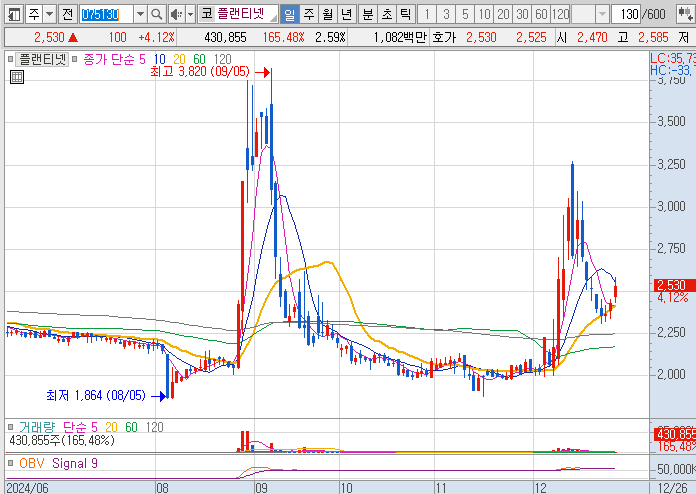The image size is (696, 494).
Task: Toggle the 거래량 volume panel marker
Action: tap(10, 427)
